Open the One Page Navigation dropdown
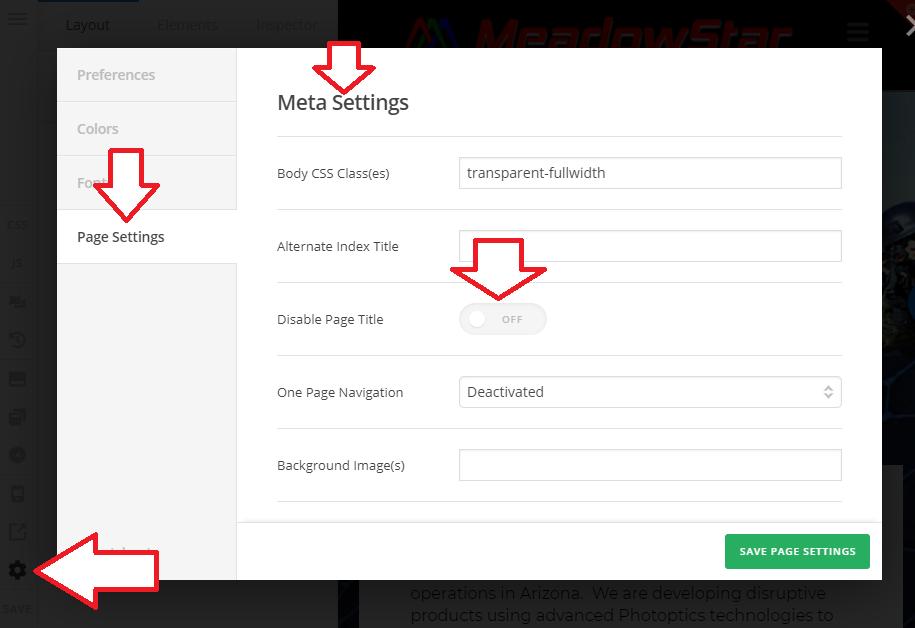The height and width of the screenshot is (628, 915). (650, 392)
